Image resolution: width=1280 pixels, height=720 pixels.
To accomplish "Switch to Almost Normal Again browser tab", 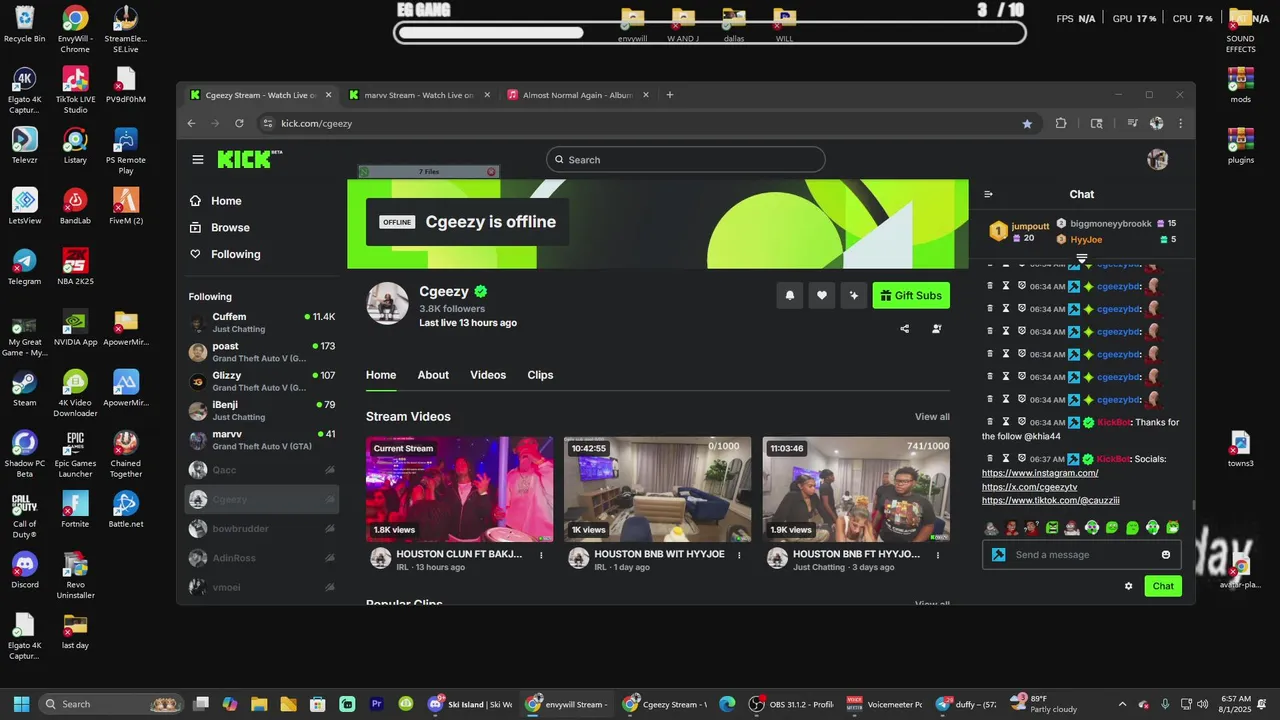I will (x=578, y=95).
